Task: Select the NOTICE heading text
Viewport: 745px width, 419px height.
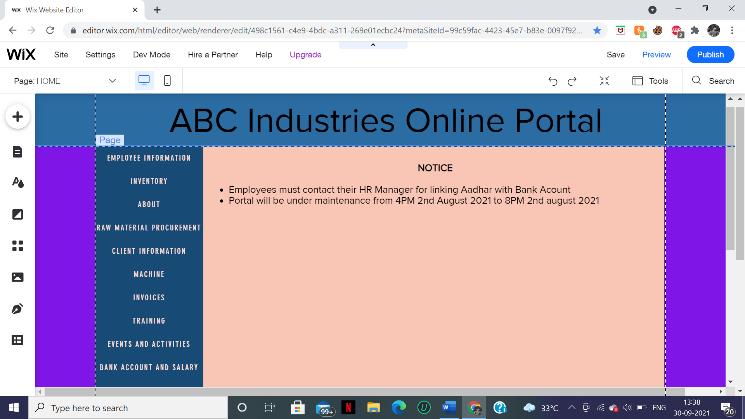Action: 435,168
